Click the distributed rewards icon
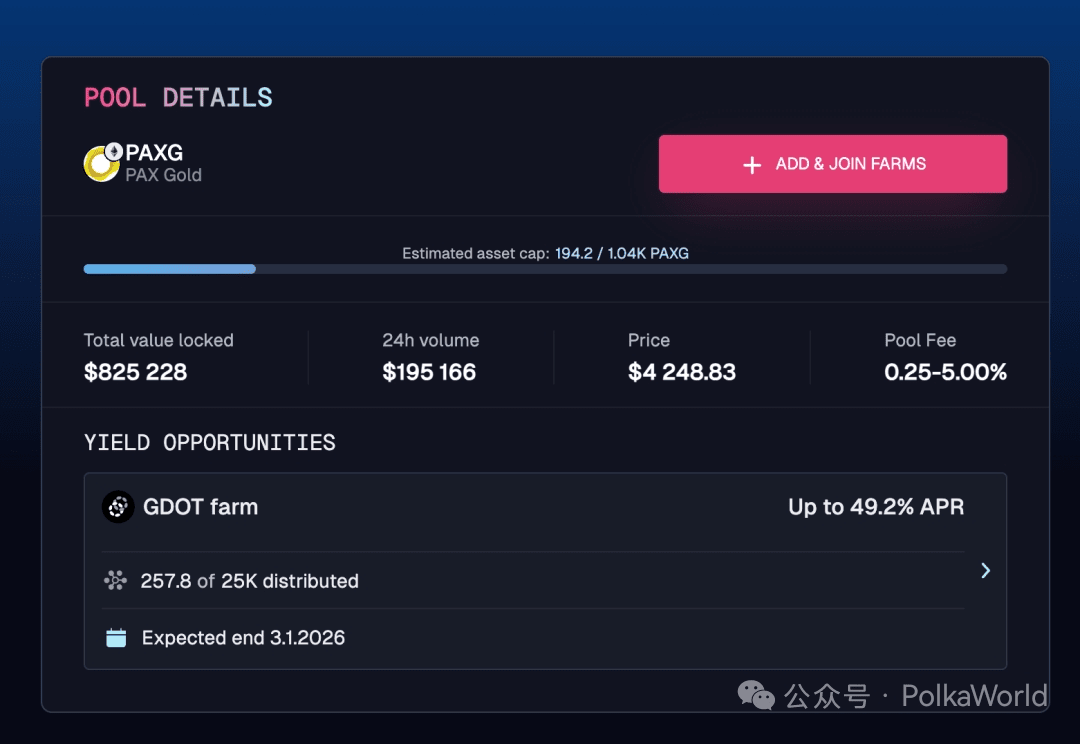Image resolution: width=1080 pixels, height=744 pixels. [116, 581]
